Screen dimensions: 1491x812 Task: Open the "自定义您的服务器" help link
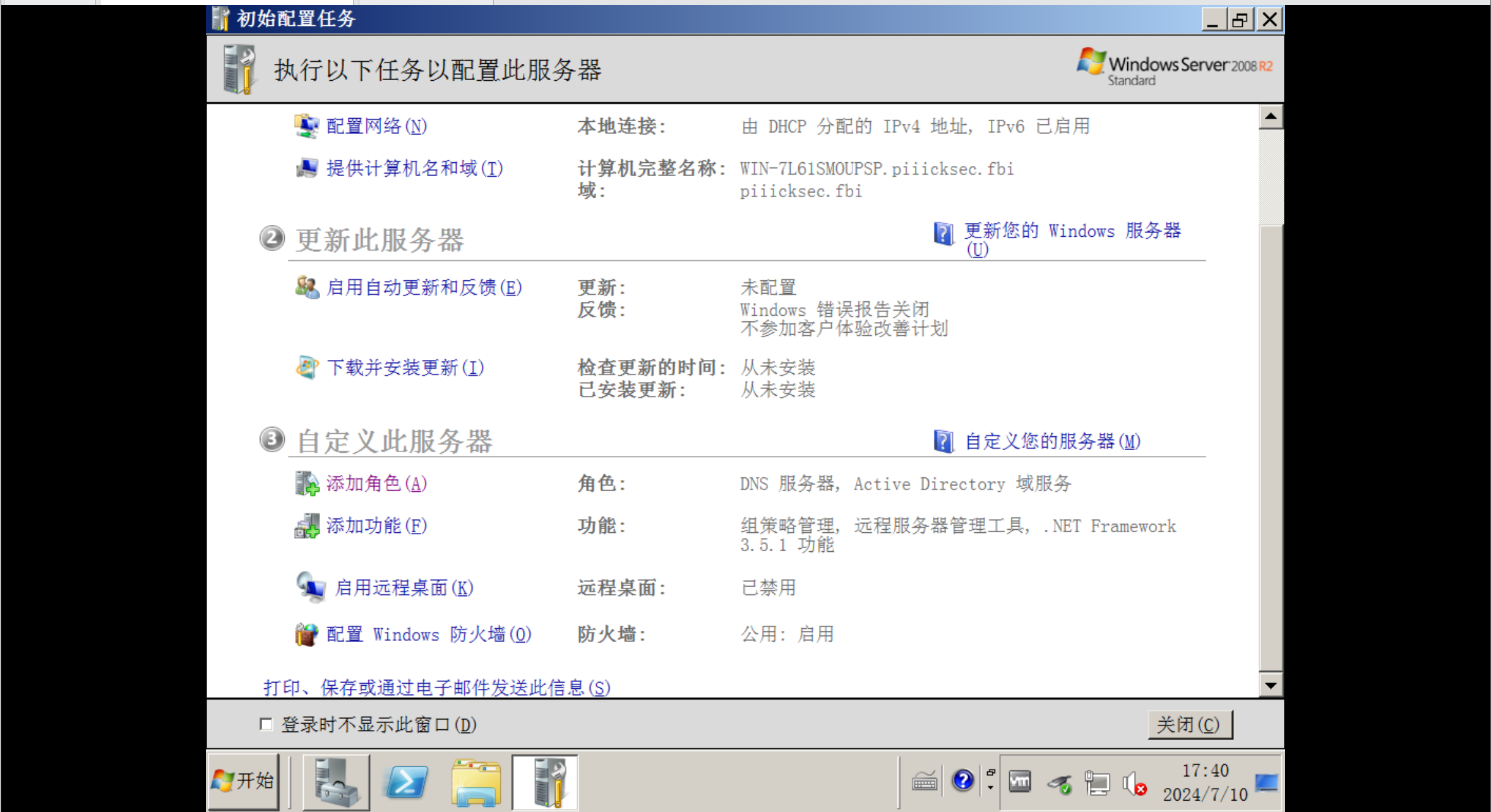pyautogui.click(x=1051, y=441)
